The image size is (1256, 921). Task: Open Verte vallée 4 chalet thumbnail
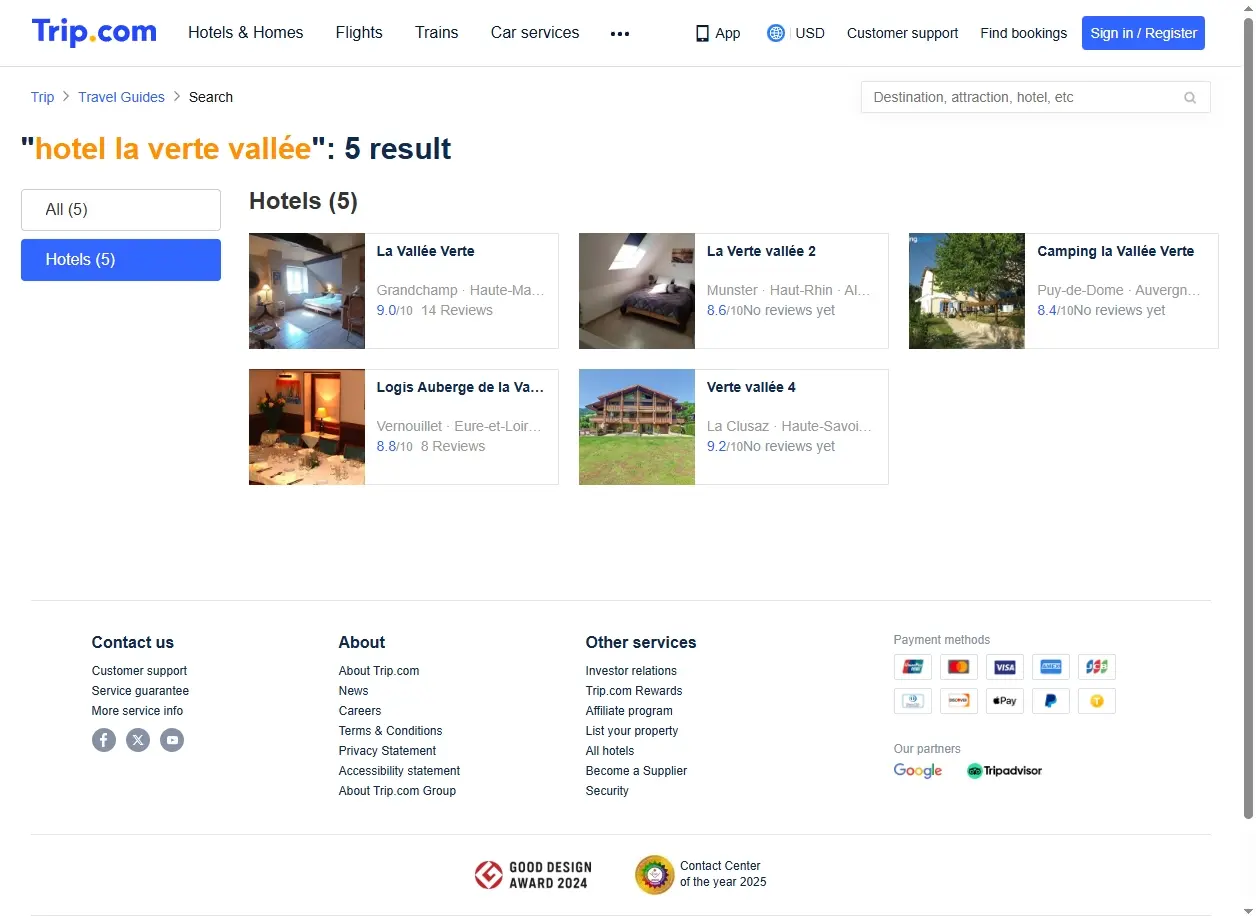(x=637, y=427)
